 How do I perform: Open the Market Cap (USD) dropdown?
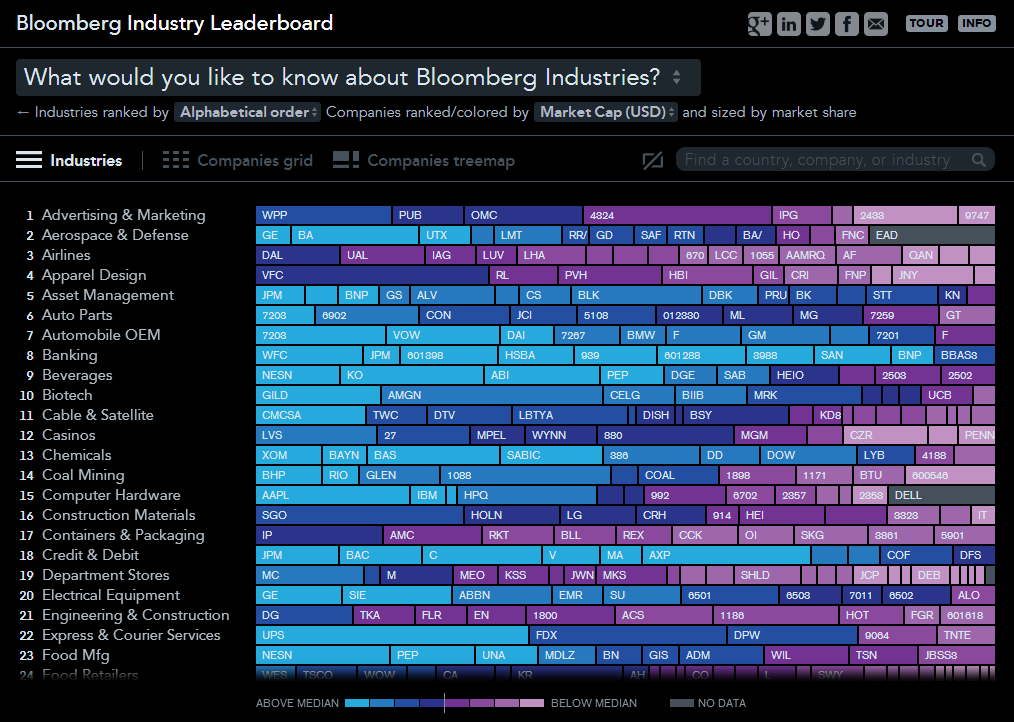(605, 112)
